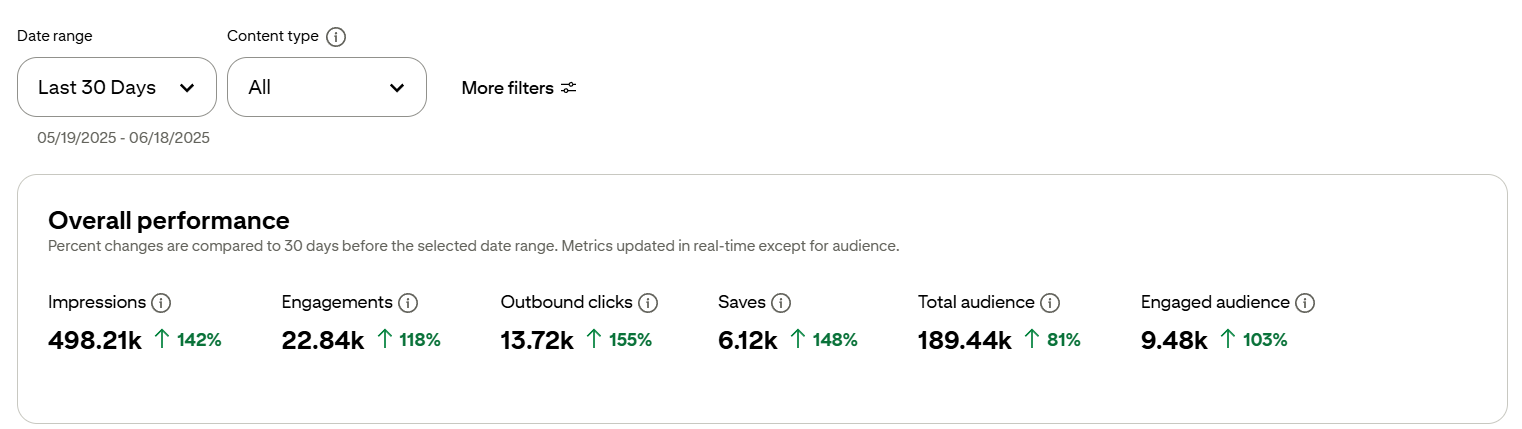Click the Total audience info icon
This screenshot has height=429, width=1522.
(x=1049, y=303)
